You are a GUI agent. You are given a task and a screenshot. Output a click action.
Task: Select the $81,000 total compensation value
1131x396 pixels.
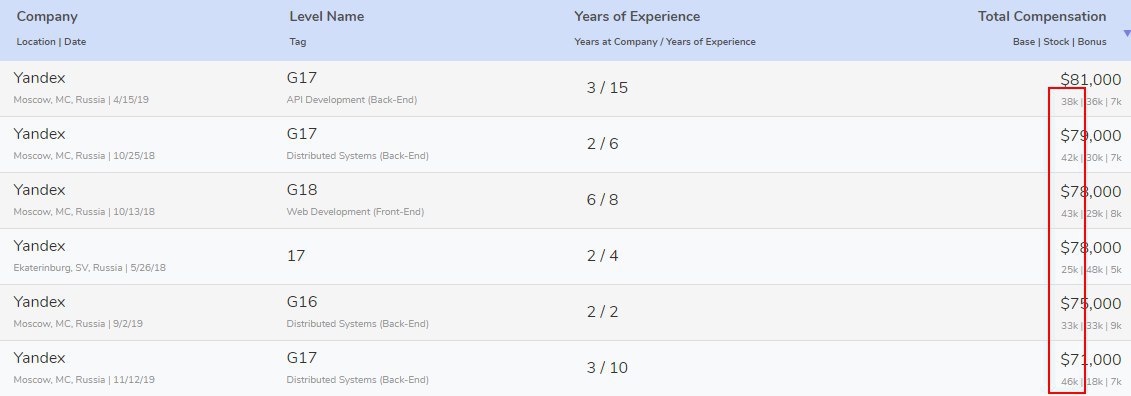pos(1091,80)
